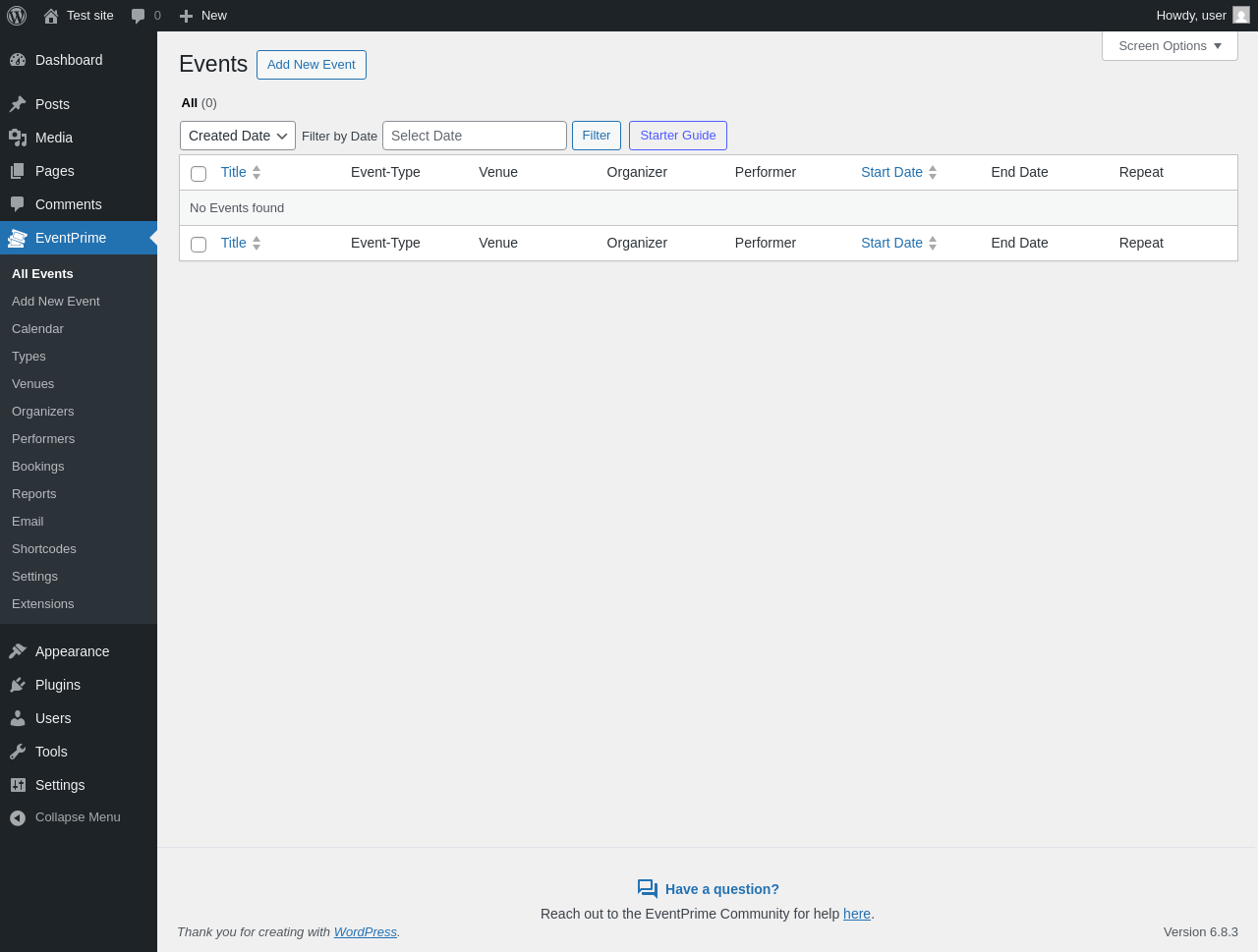This screenshot has height=952, width=1258.
Task: Click Howdy, user account text
Action: [1191, 16]
